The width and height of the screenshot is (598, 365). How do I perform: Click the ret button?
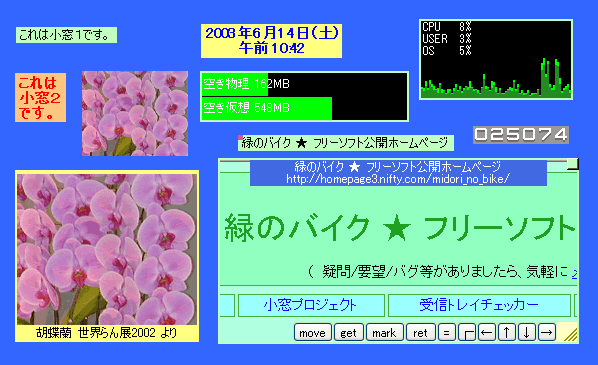point(420,333)
